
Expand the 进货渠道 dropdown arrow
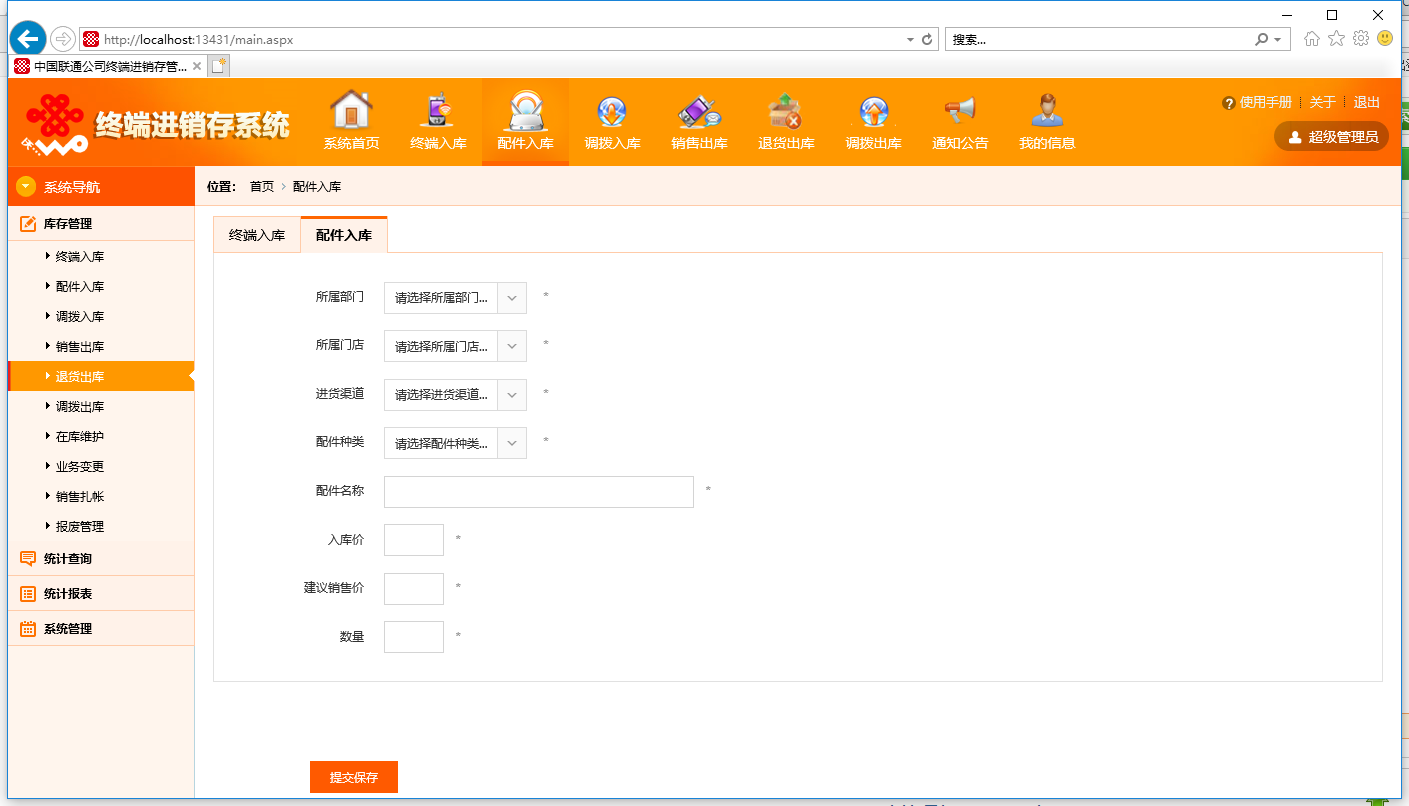511,394
